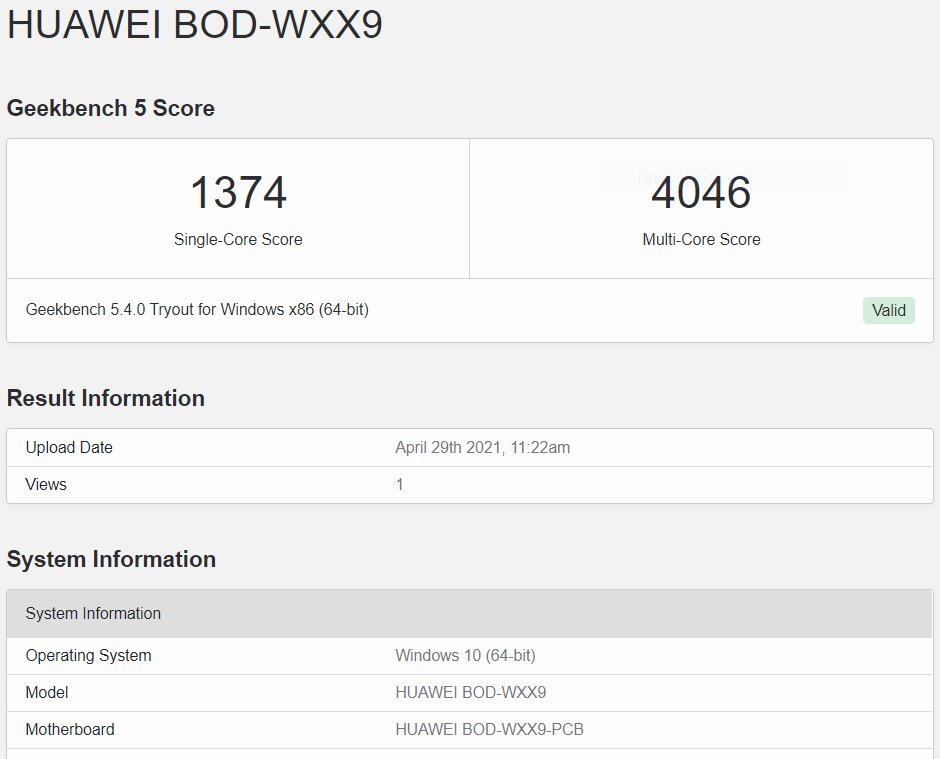Screen dimensions: 940x759
Task: Select the HUAWEI BOD-WXX9 model value
Action: 471,692
